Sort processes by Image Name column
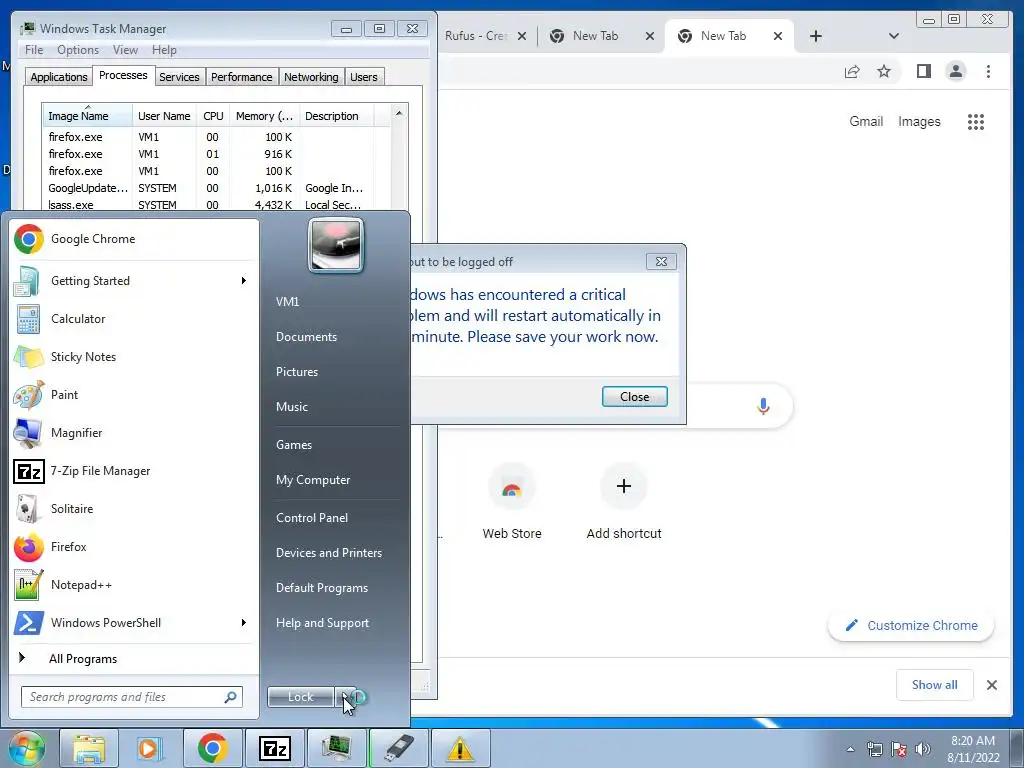 [x=88, y=116]
